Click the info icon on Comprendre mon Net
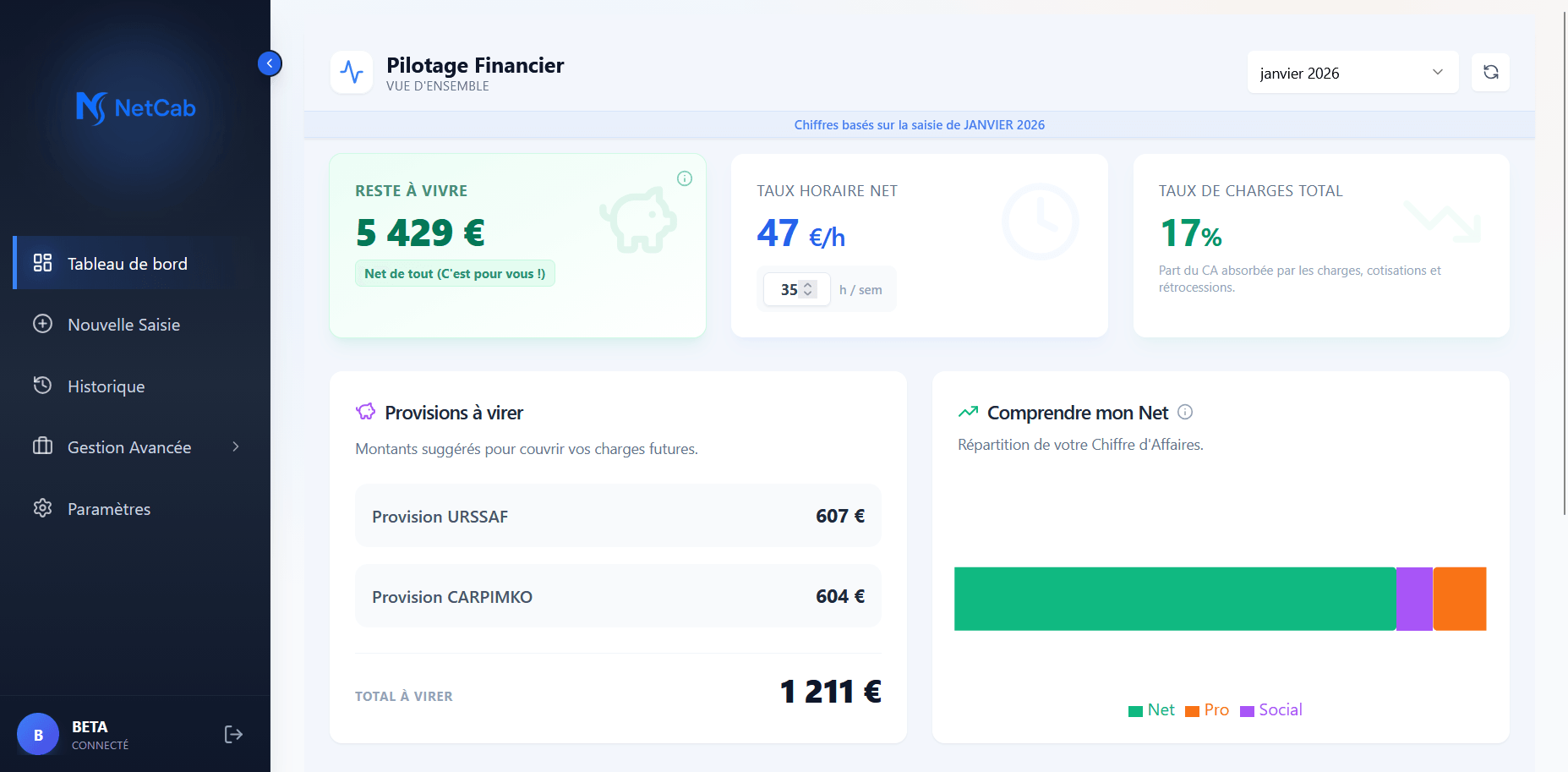1568x772 pixels. click(x=1185, y=412)
